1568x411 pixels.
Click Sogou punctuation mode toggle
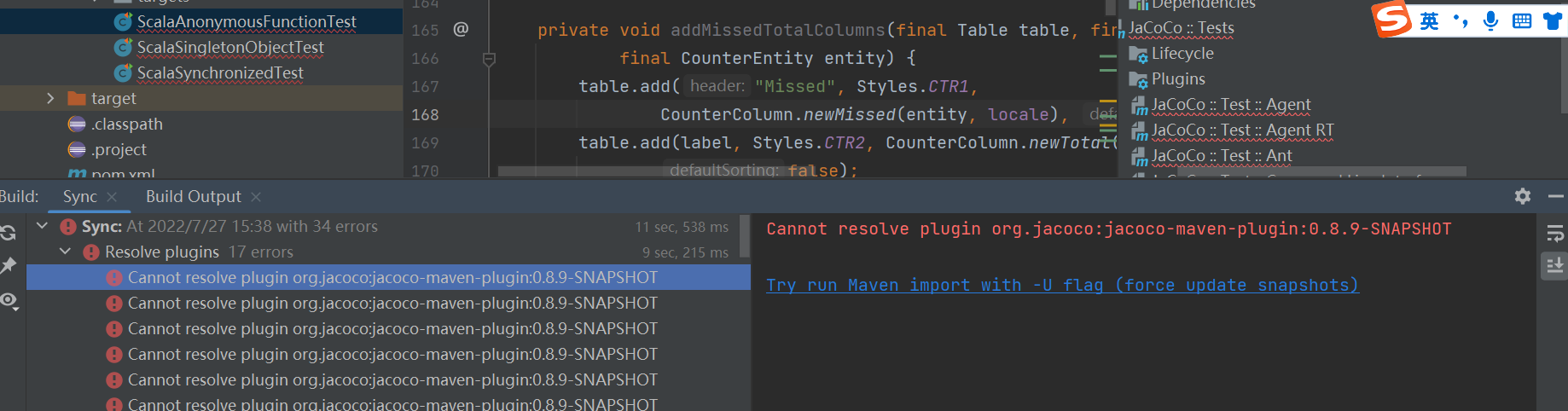pos(1461,20)
